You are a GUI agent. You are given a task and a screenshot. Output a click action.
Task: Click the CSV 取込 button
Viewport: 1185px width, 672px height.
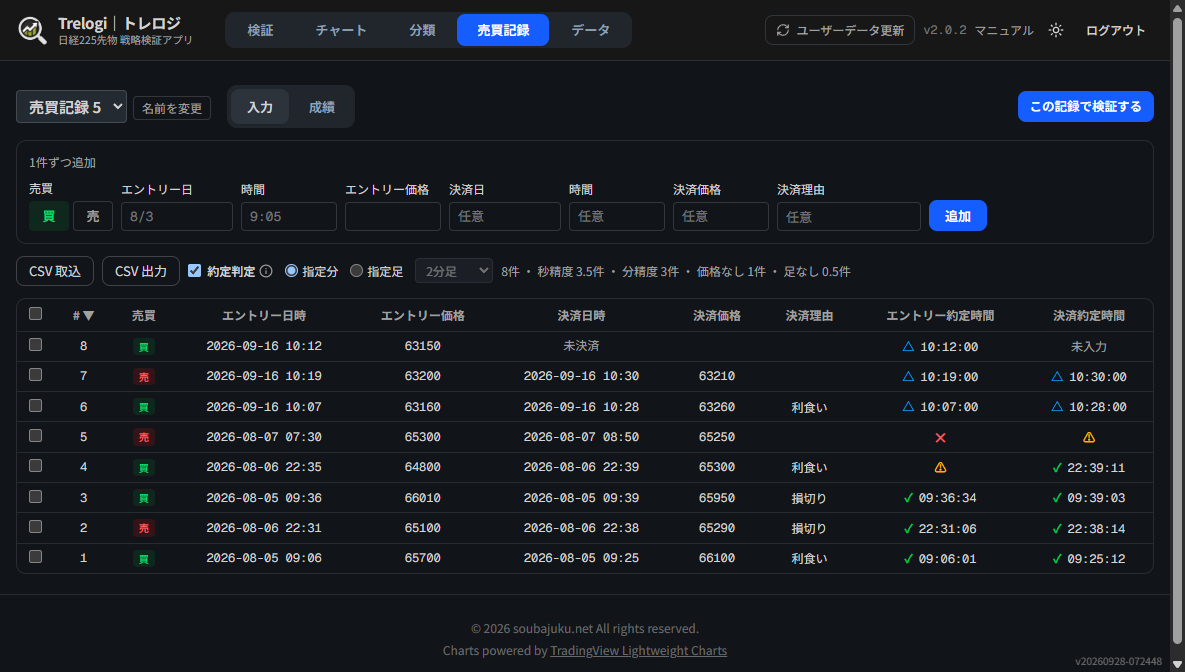coord(54,271)
